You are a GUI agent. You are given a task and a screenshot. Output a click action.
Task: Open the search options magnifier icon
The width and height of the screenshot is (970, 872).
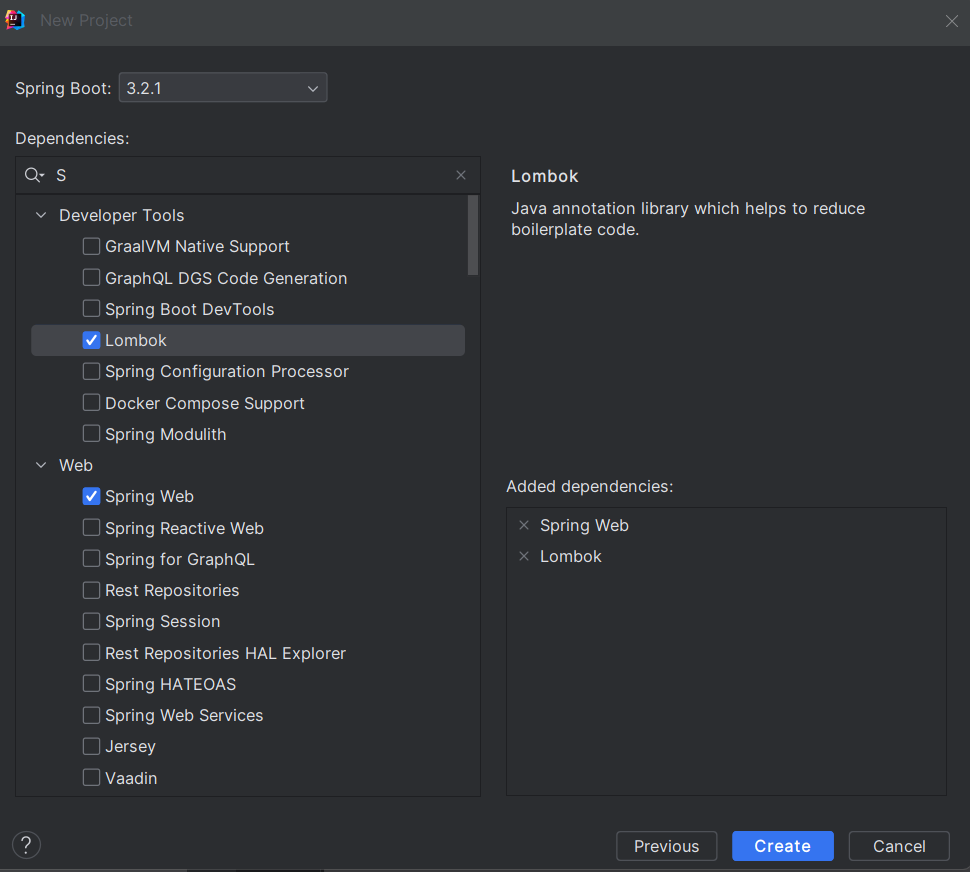(34, 176)
